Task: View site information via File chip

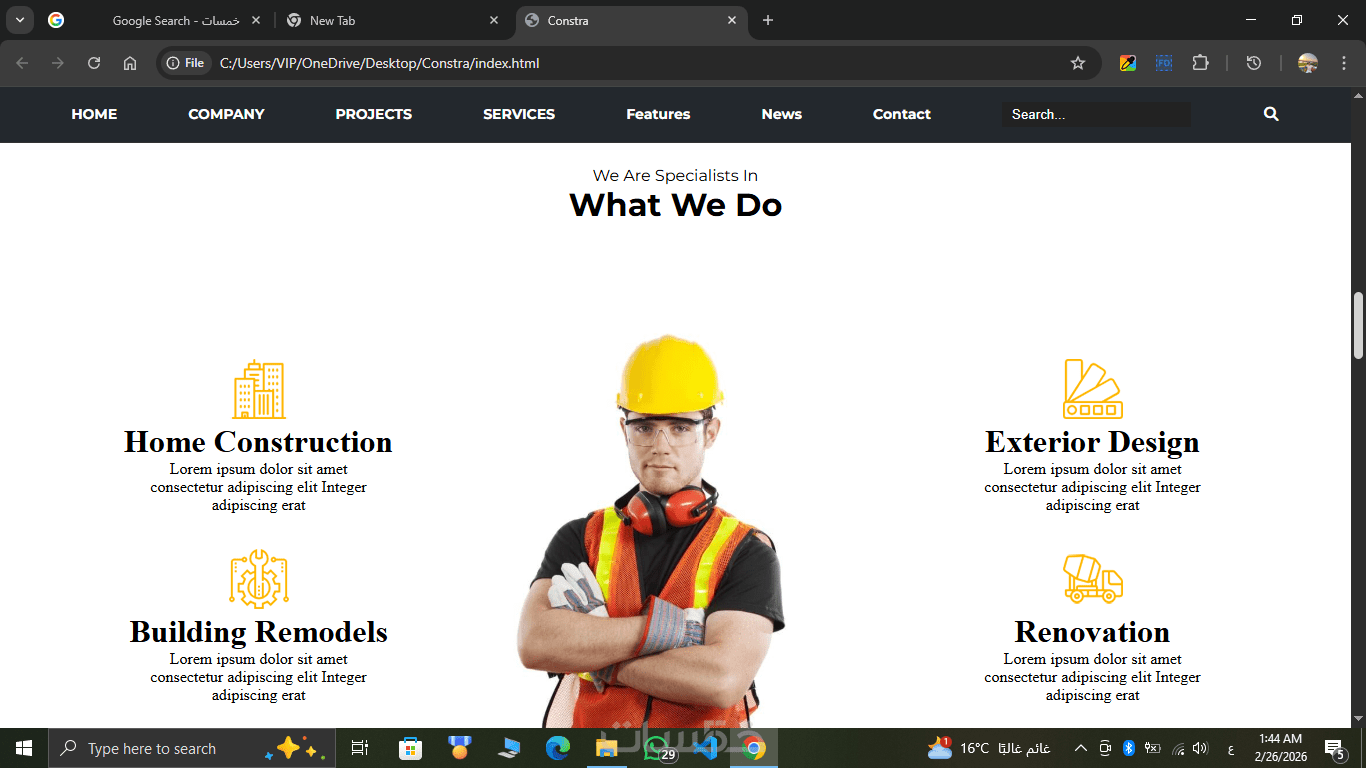Action: 186,63
